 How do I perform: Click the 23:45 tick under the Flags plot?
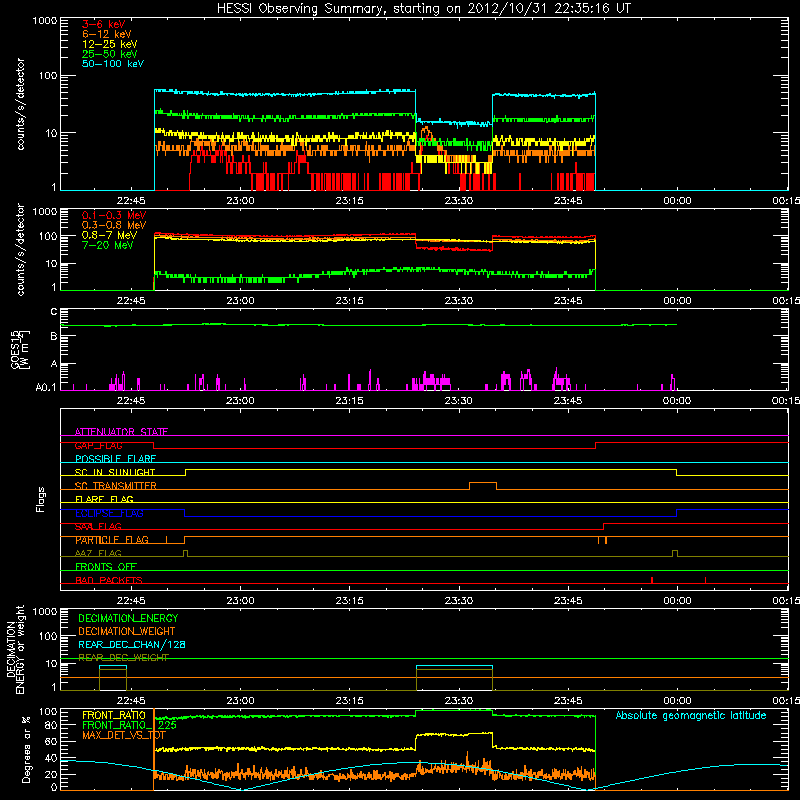tap(568, 601)
